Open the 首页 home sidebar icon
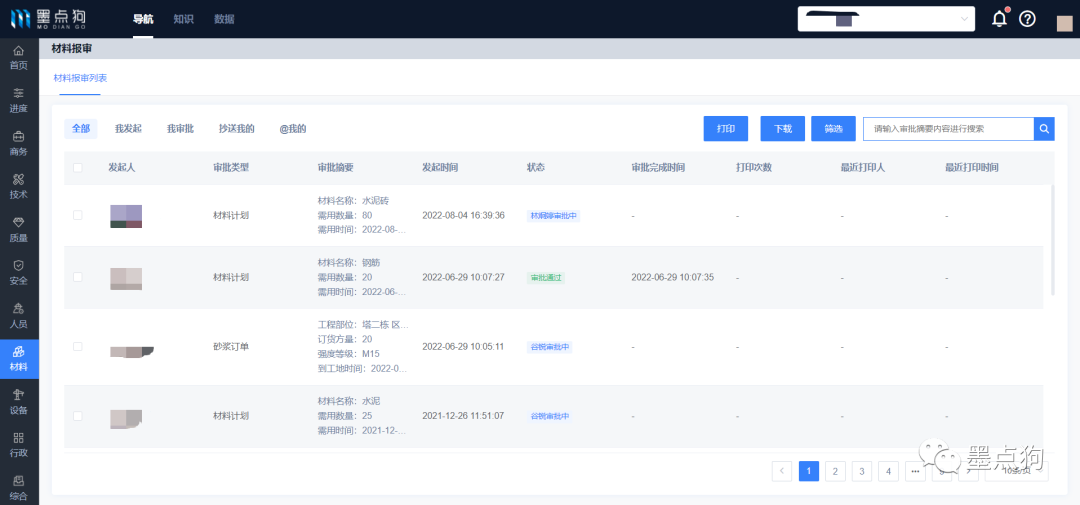Screen dimensions: 1080x505 coord(19,57)
